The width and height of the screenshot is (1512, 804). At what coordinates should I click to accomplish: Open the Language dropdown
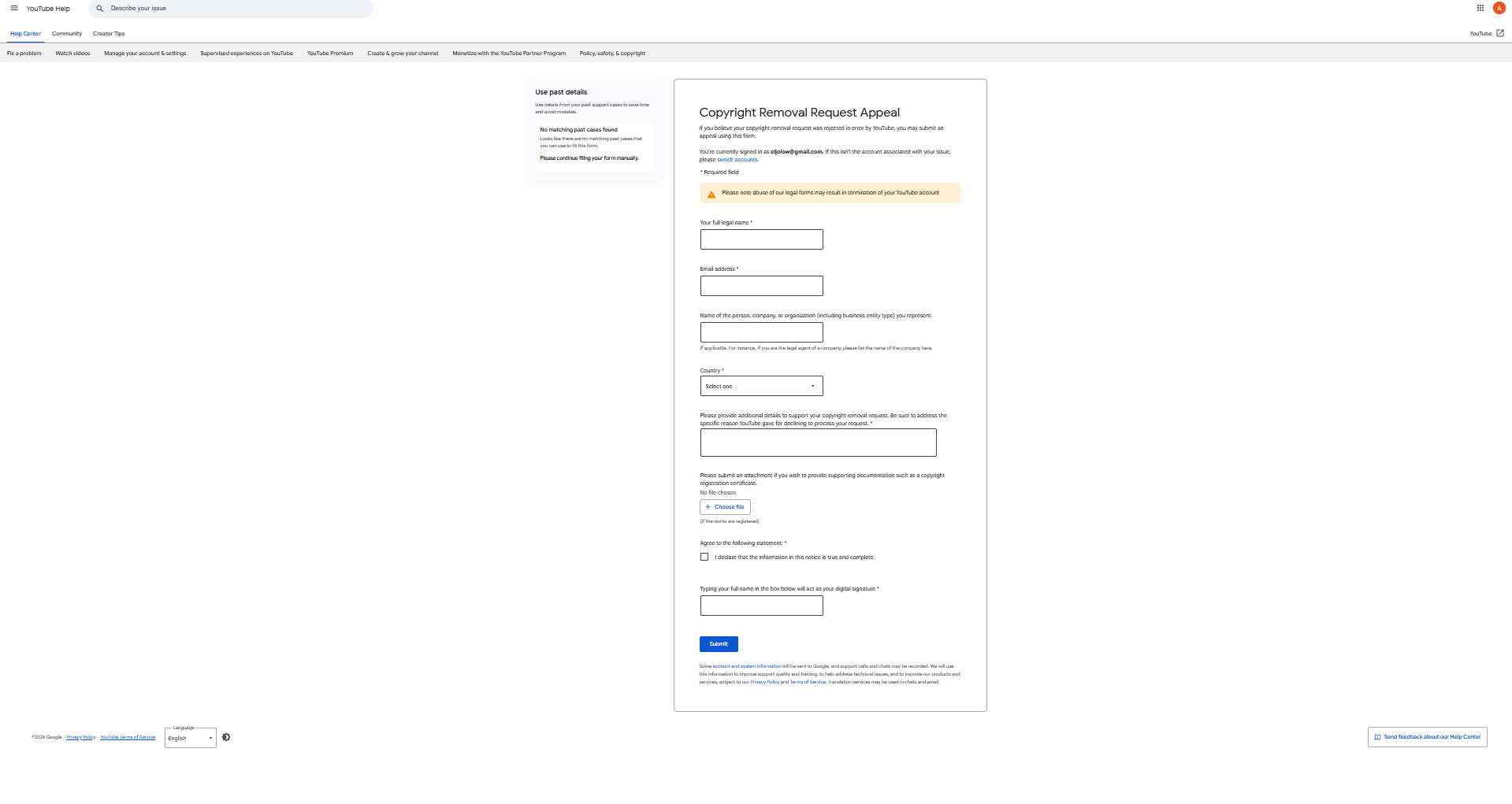pos(190,738)
